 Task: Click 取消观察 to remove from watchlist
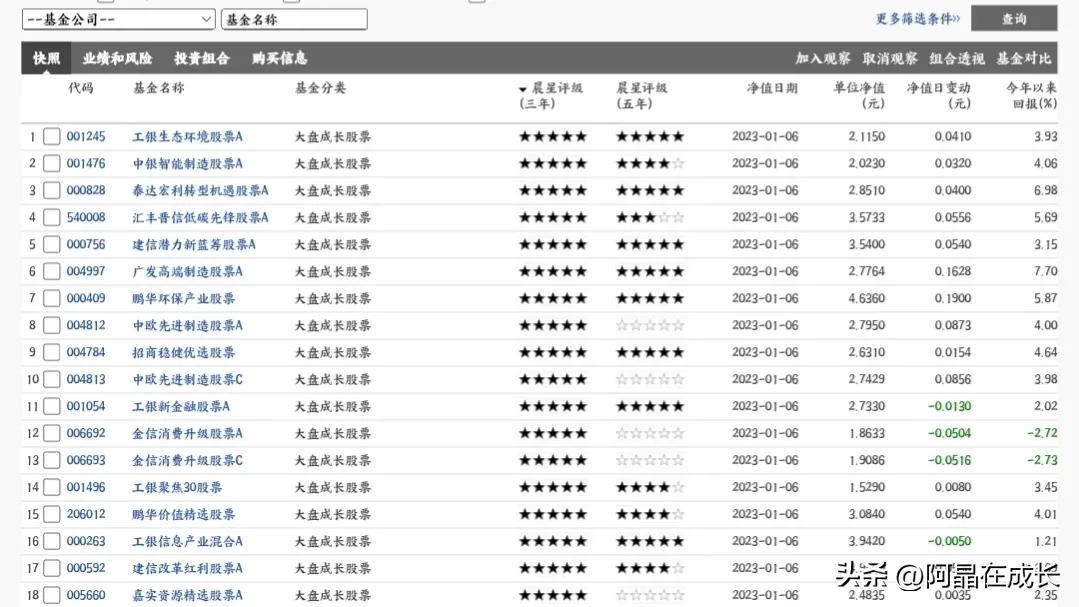890,58
